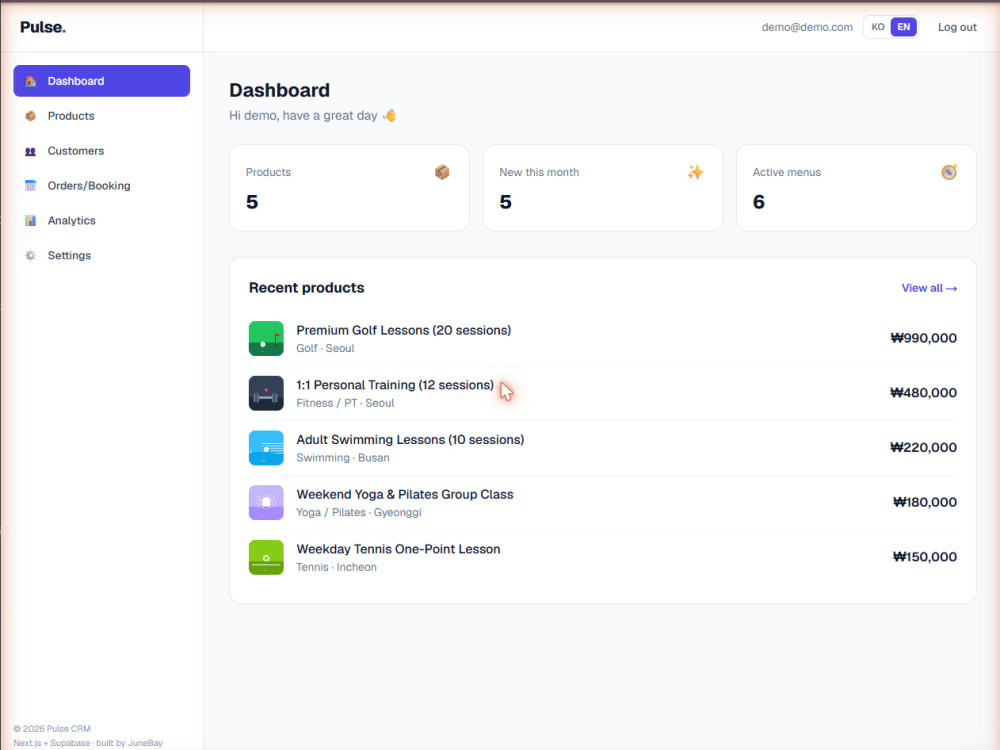The height and width of the screenshot is (750, 1000).
Task: Click the Active menus value 6
Action: tap(758, 202)
